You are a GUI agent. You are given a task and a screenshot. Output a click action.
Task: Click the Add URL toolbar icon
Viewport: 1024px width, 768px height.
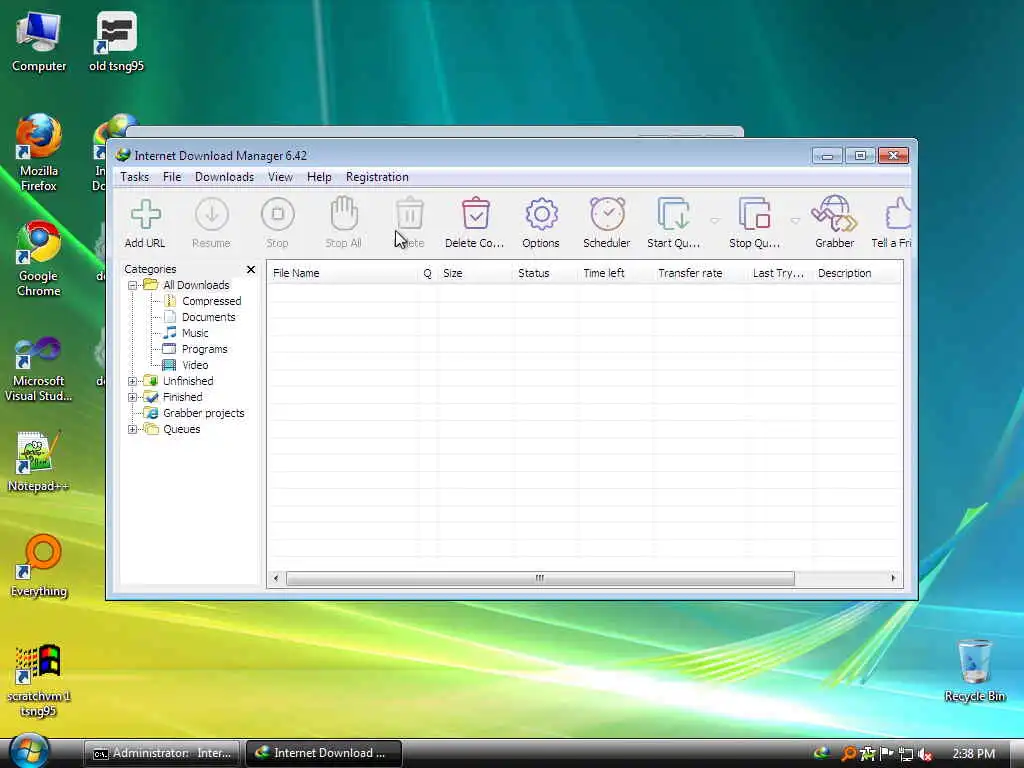145,222
